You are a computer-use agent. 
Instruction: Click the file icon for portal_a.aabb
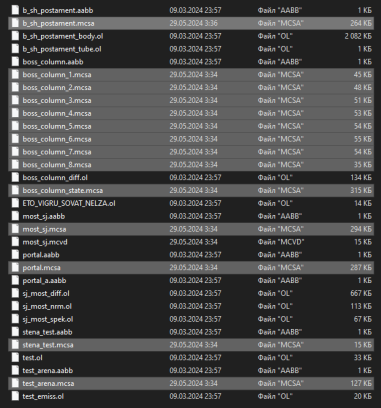(15, 281)
